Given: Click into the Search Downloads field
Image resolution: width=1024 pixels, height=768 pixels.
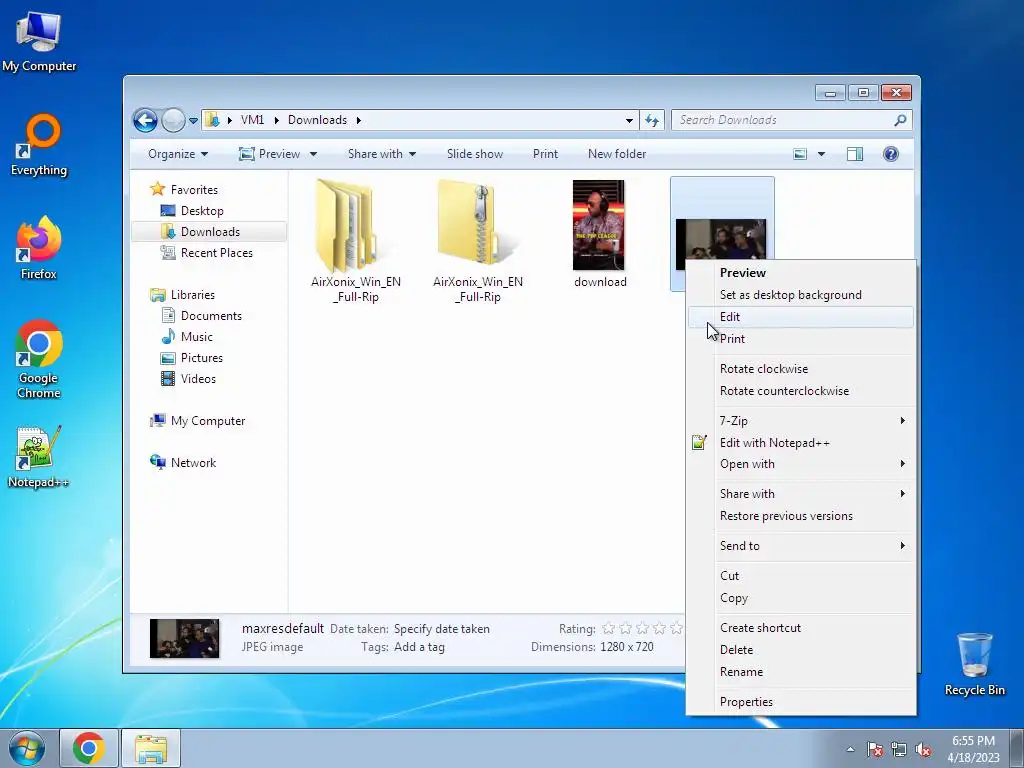Looking at the screenshot, I should (x=782, y=120).
